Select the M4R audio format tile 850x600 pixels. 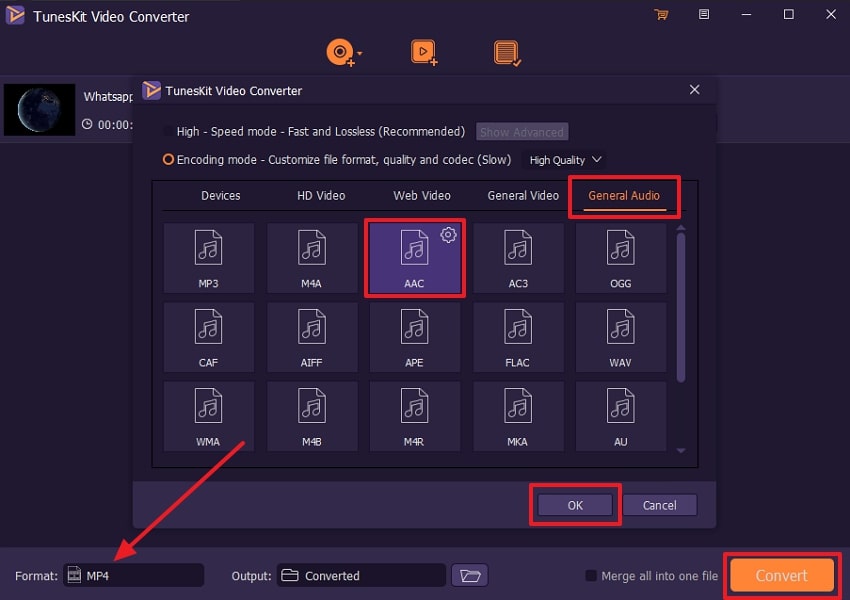(x=414, y=416)
